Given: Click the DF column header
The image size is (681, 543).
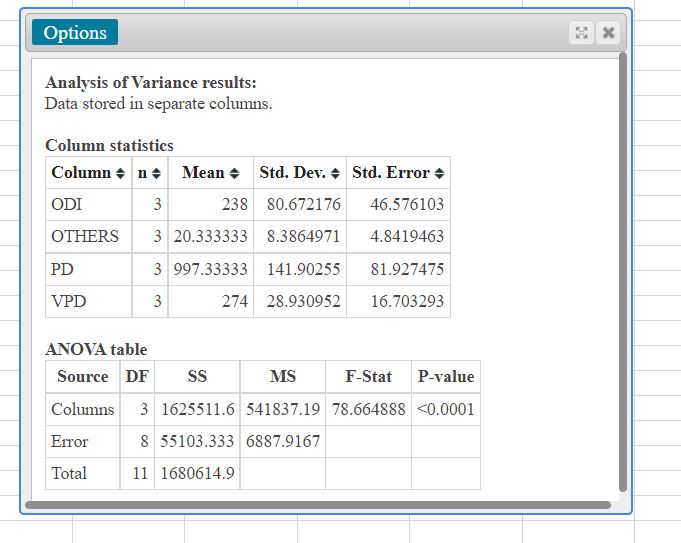Looking at the screenshot, I should 137,377.
